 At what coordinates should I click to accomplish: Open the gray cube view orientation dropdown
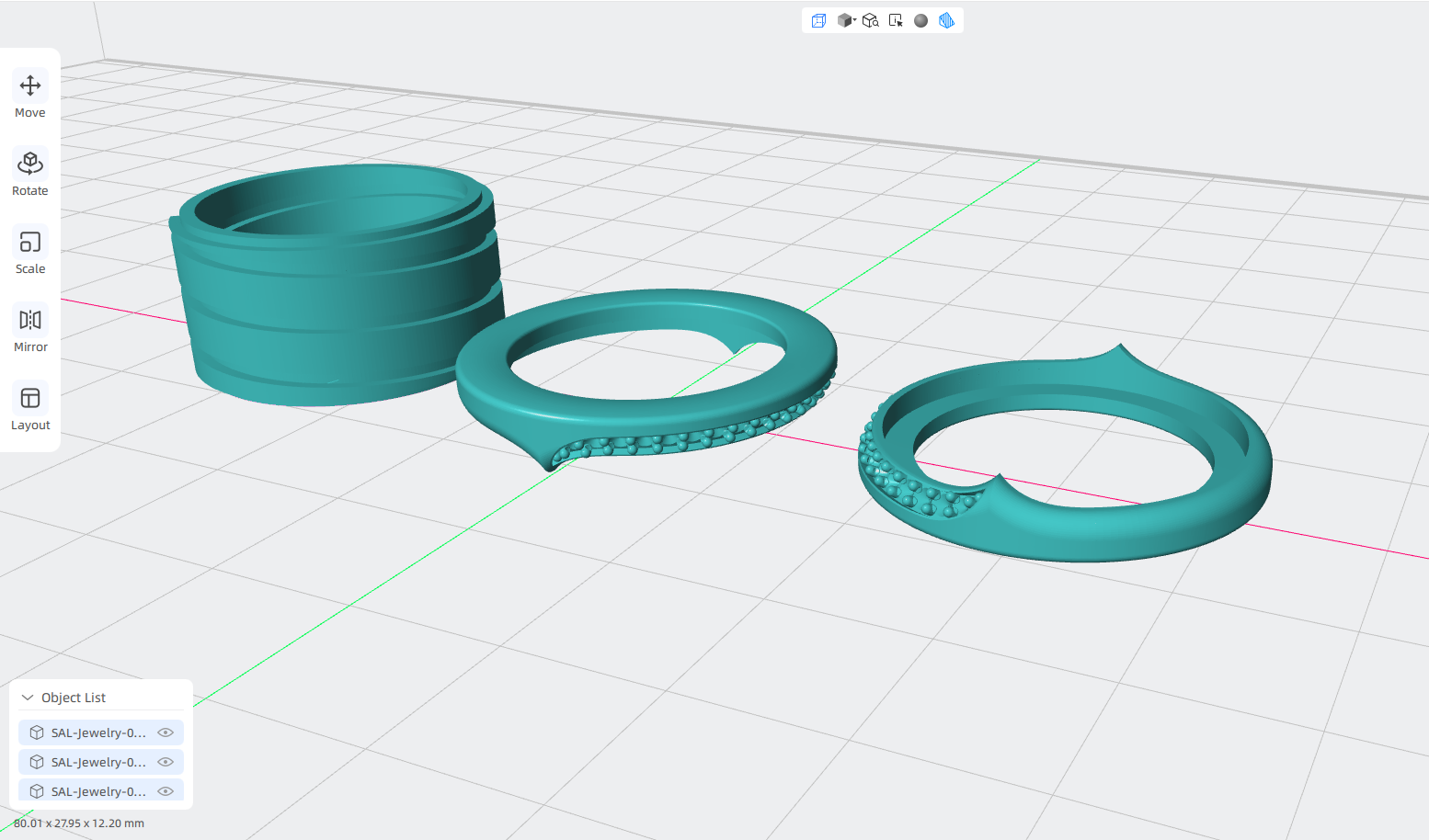point(847,20)
